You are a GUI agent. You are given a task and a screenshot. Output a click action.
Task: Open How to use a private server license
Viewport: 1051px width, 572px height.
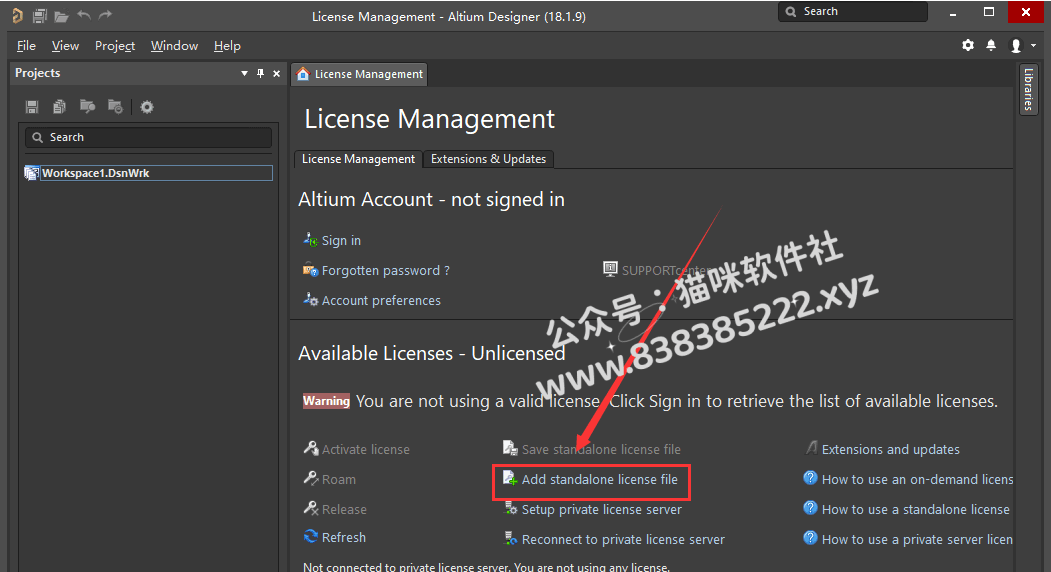[917, 539]
